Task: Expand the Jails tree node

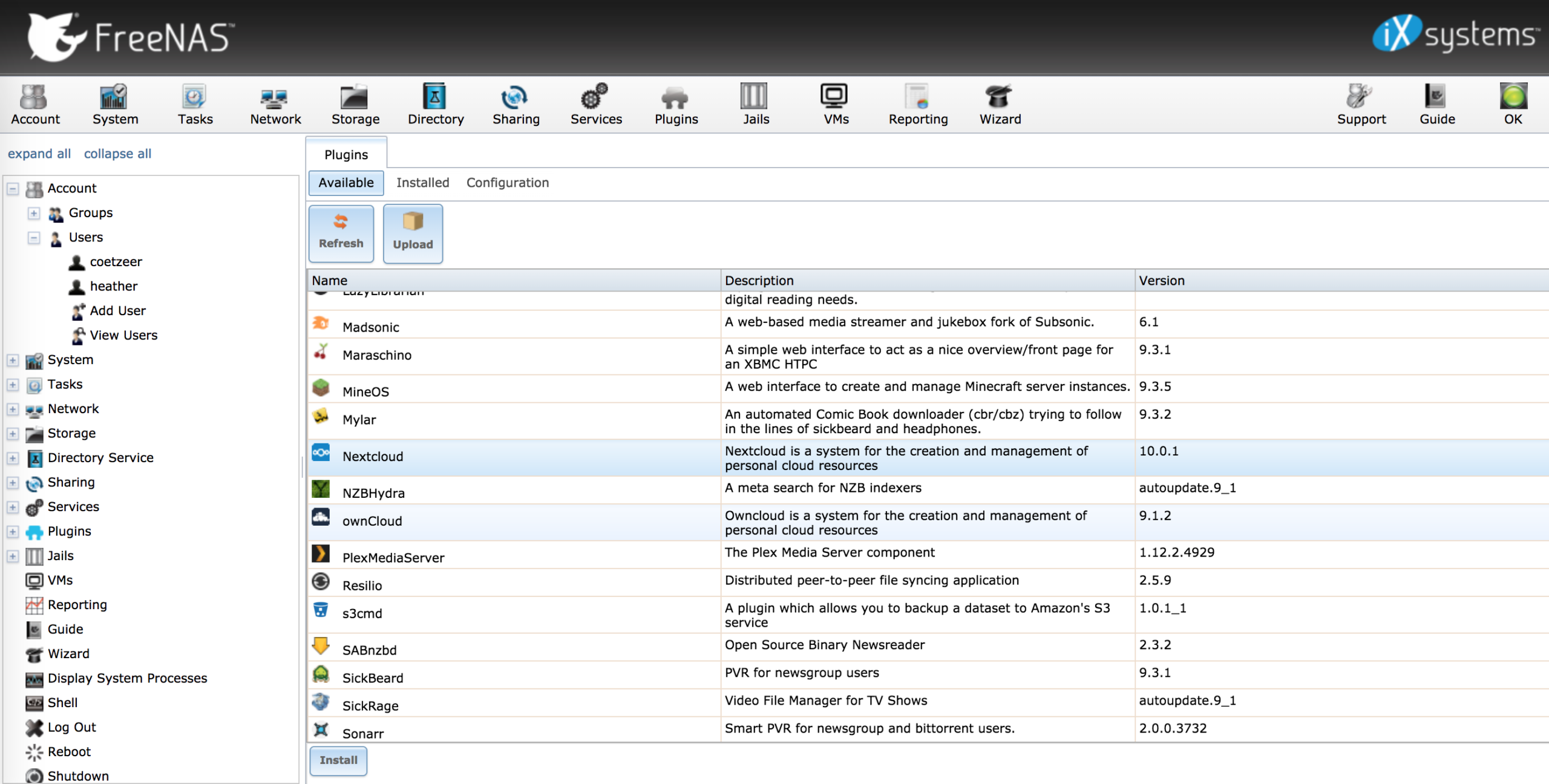Action: [x=13, y=556]
